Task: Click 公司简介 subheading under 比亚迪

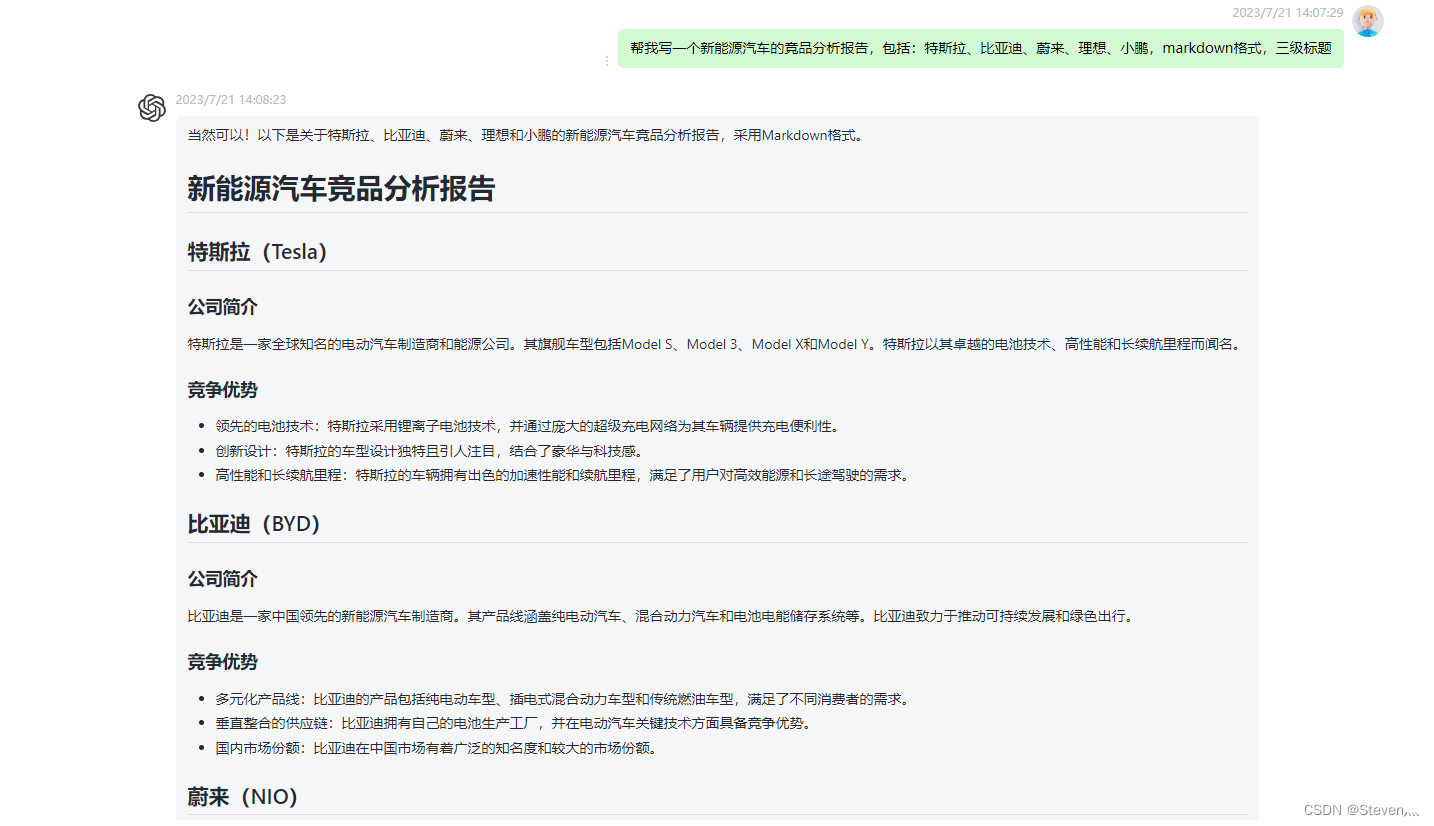Action: (x=223, y=579)
